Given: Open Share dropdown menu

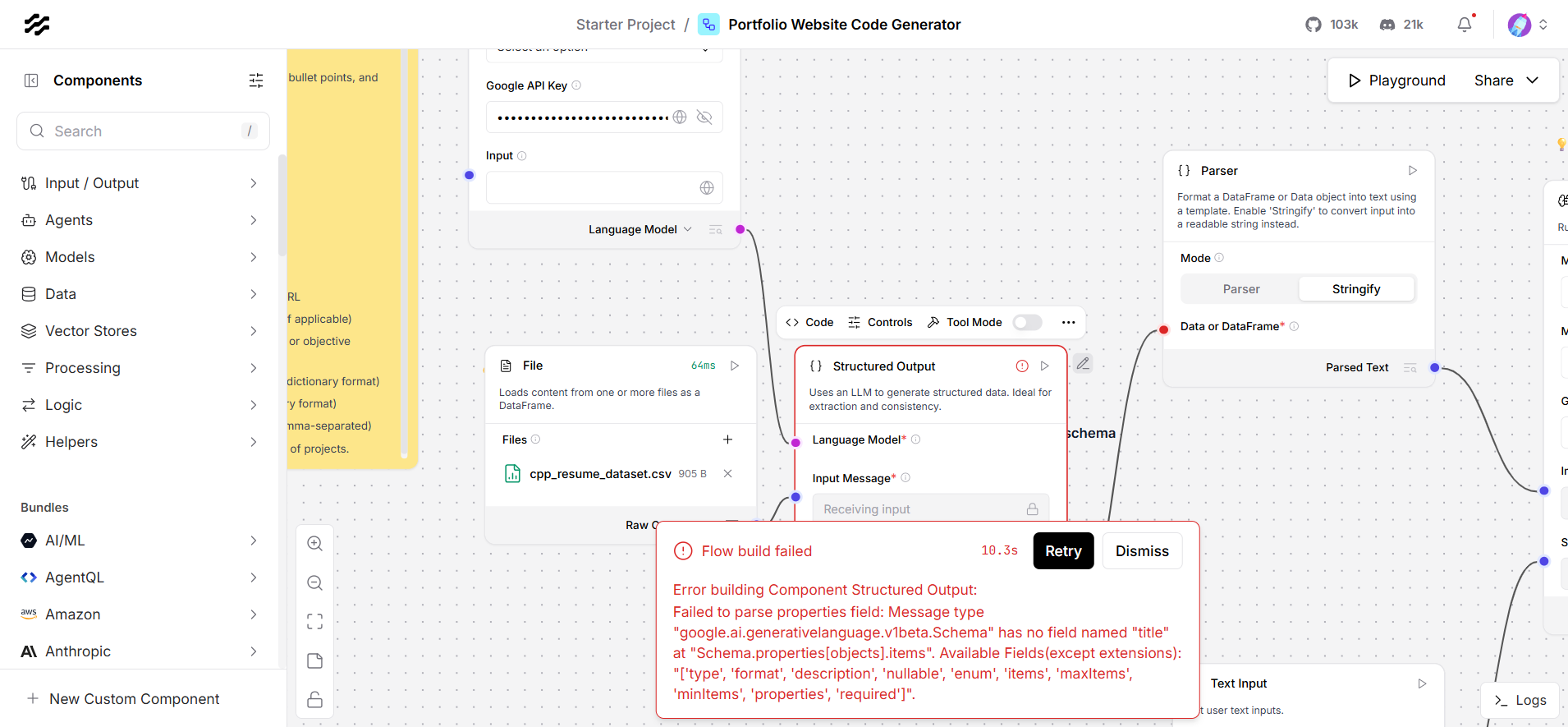Looking at the screenshot, I should [1506, 81].
